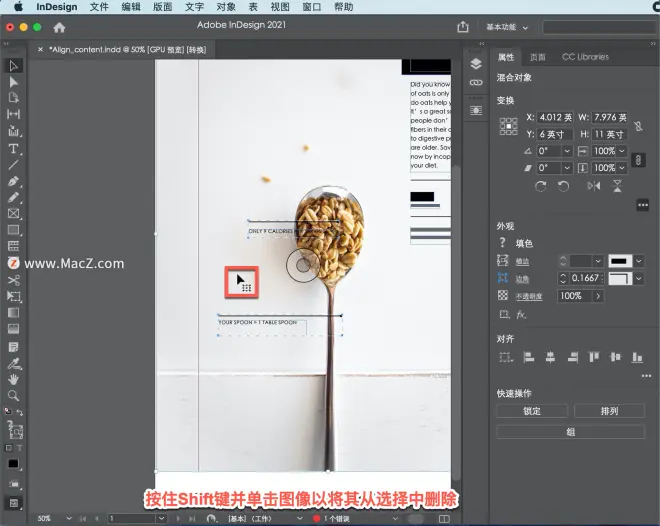Image resolution: width=660 pixels, height=526 pixels.
Task: Select the Direct Selection tool
Action: (13, 82)
